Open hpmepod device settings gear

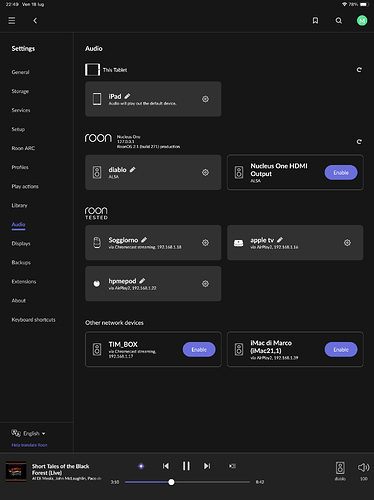tap(205, 284)
